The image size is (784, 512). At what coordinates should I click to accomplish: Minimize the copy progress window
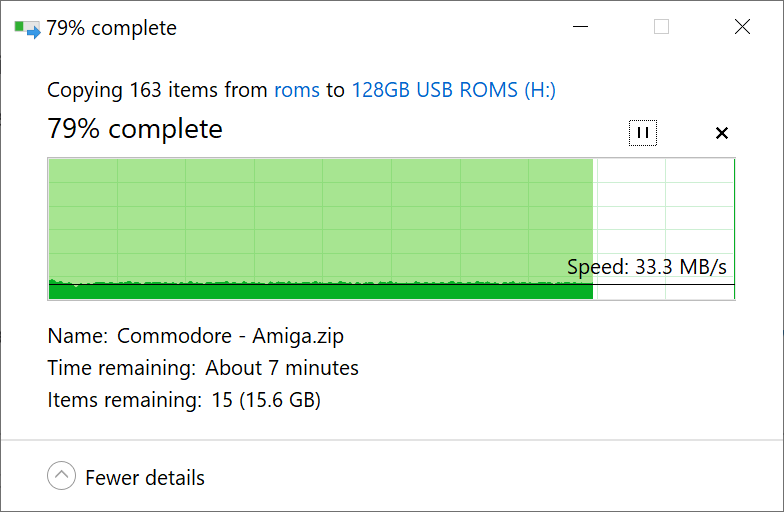[x=580, y=28]
